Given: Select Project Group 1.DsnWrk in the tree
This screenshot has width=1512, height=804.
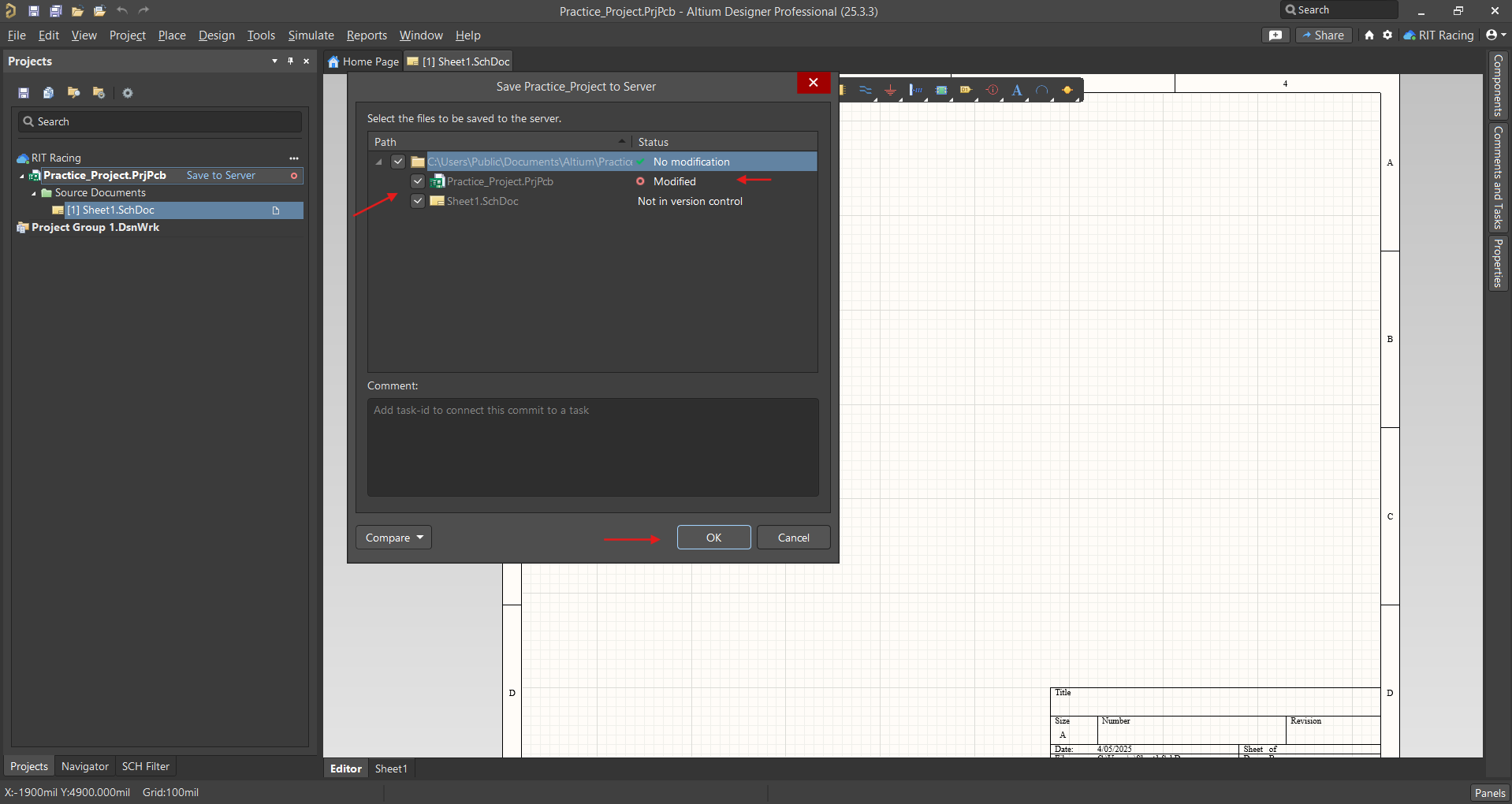Looking at the screenshot, I should click(95, 228).
